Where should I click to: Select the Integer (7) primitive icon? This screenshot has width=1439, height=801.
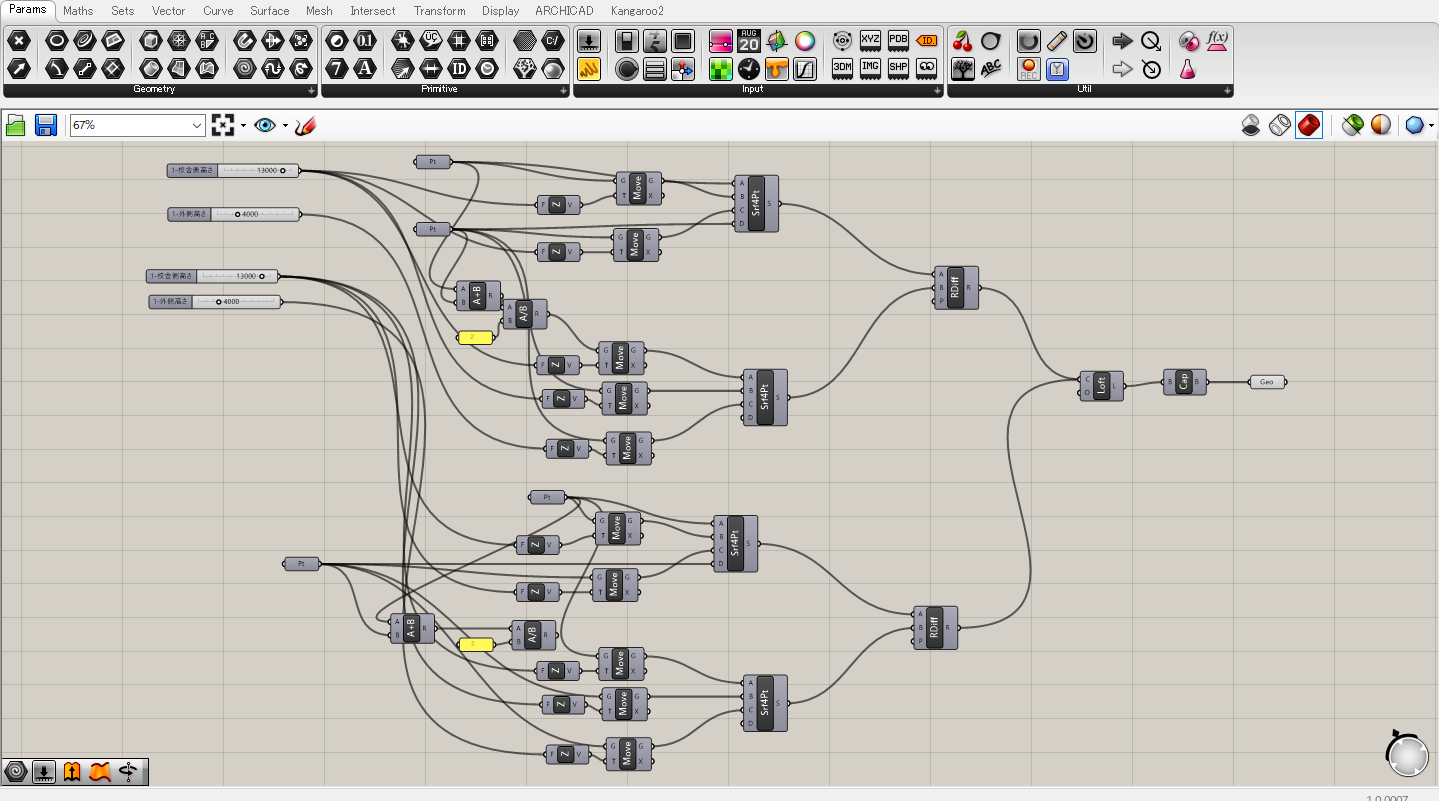337,69
